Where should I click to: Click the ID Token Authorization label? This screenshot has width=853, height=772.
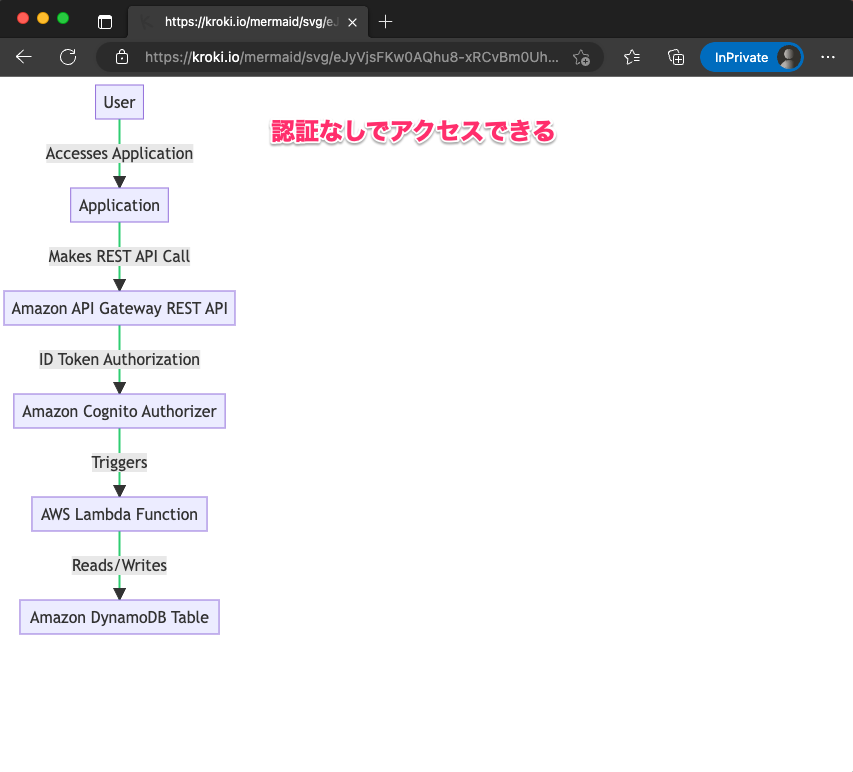119,359
